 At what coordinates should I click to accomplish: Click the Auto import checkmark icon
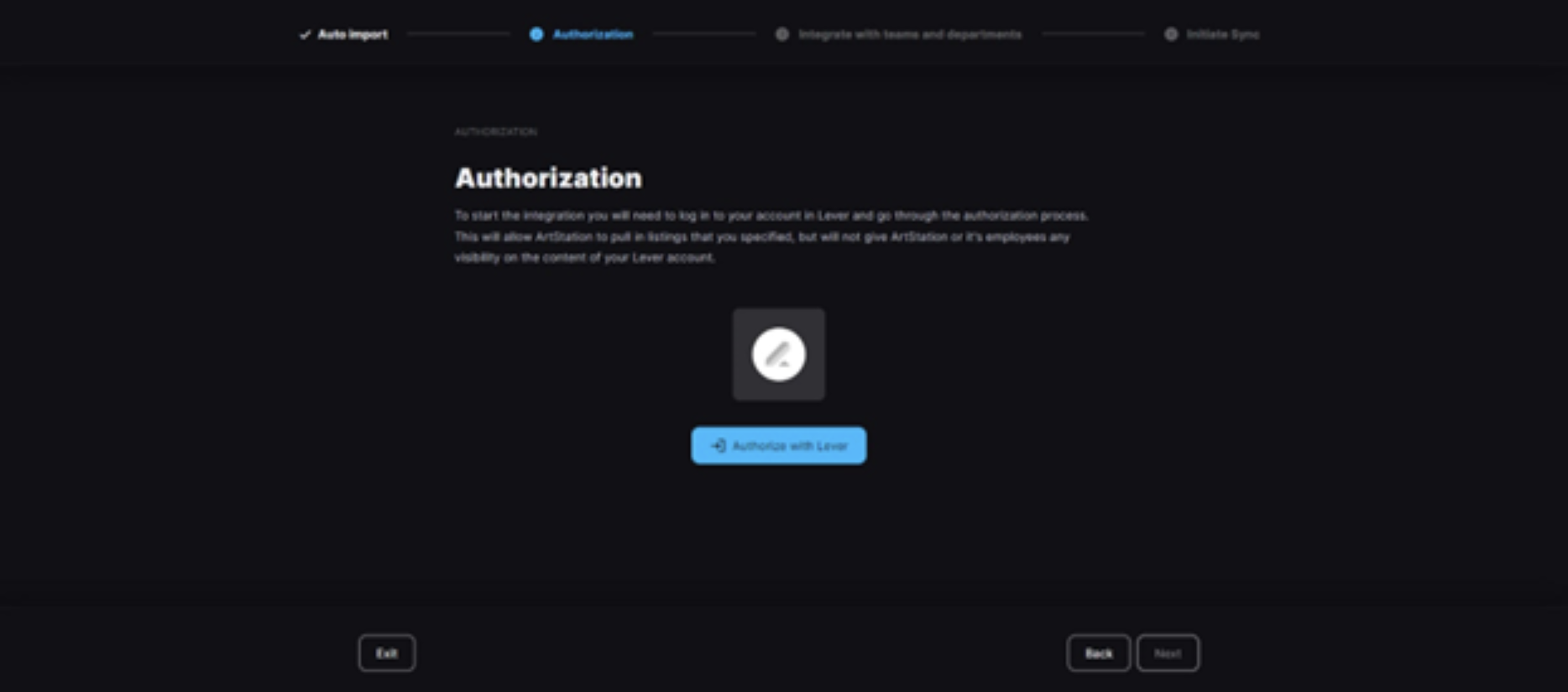point(305,34)
